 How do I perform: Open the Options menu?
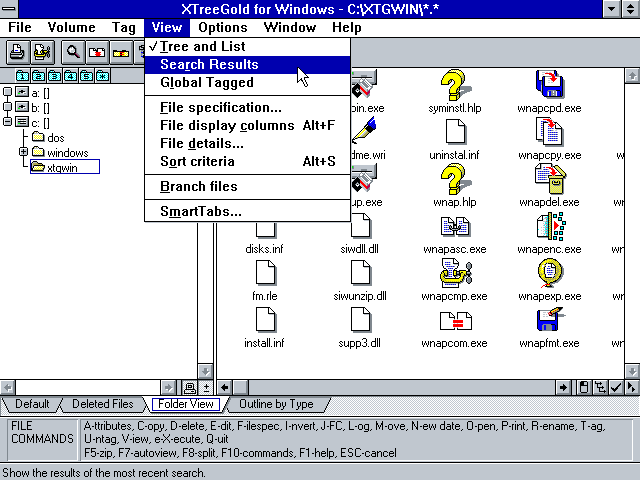(223, 27)
